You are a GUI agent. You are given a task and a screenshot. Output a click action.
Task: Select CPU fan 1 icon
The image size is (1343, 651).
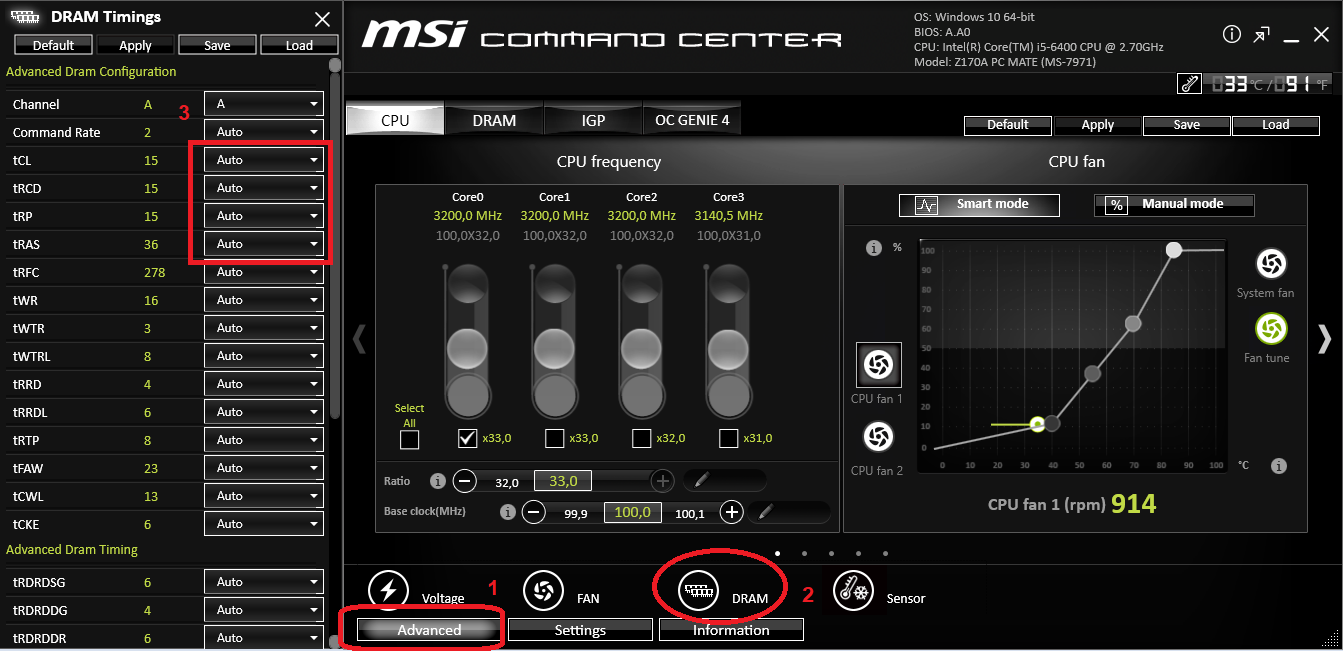pyautogui.click(x=877, y=365)
